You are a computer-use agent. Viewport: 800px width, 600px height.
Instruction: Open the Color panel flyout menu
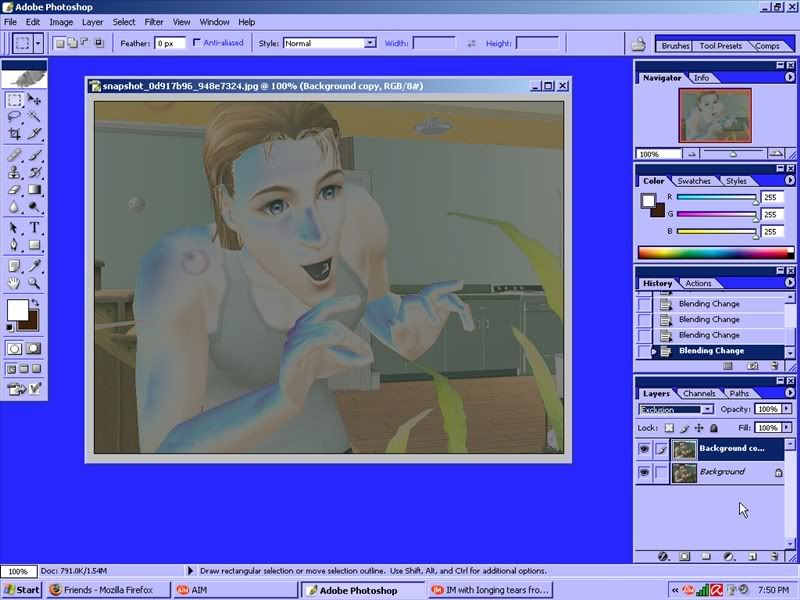point(790,180)
